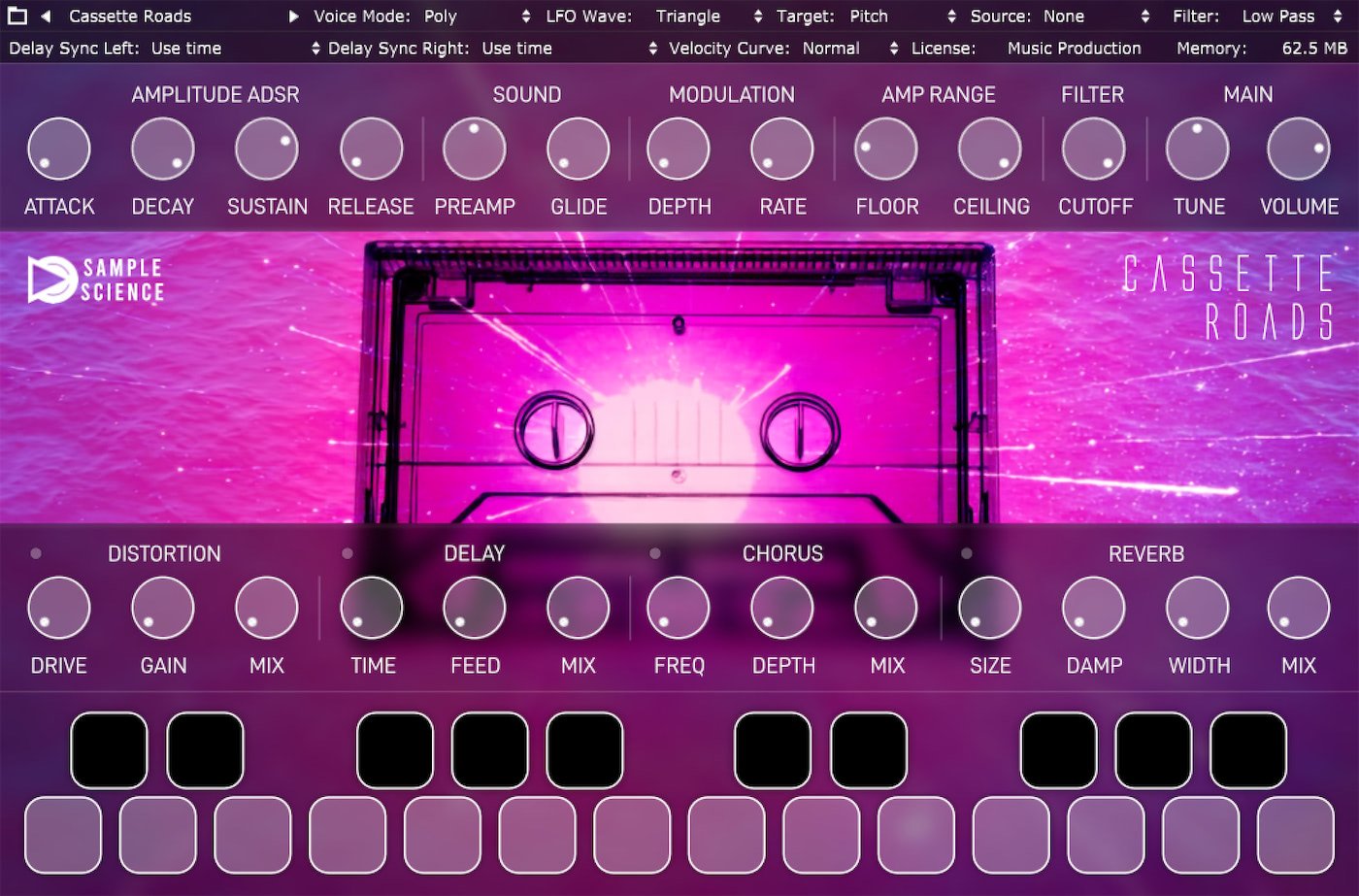Toggle the Delay effect on
1359x896 pixels.
[348, 553]
